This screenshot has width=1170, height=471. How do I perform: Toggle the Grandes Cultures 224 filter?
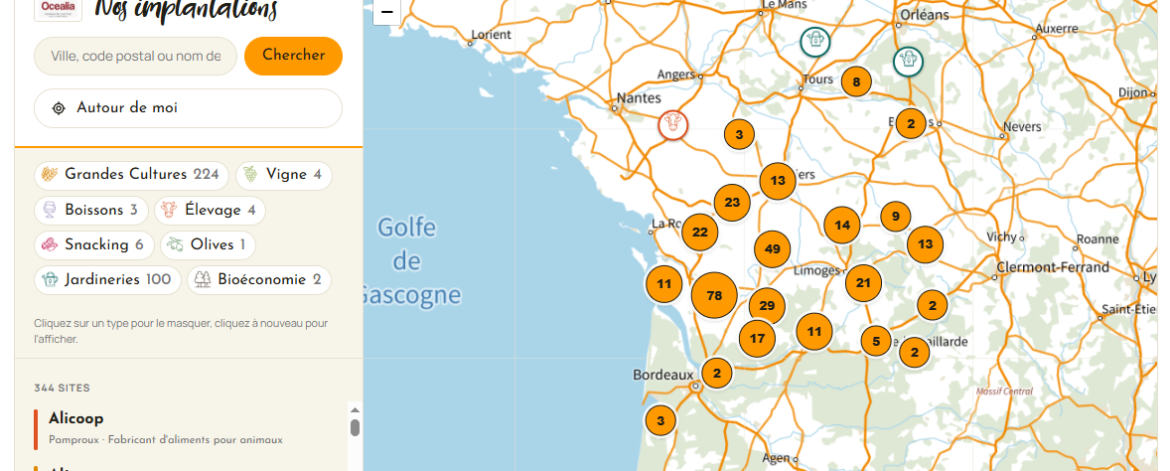(131, 175)
